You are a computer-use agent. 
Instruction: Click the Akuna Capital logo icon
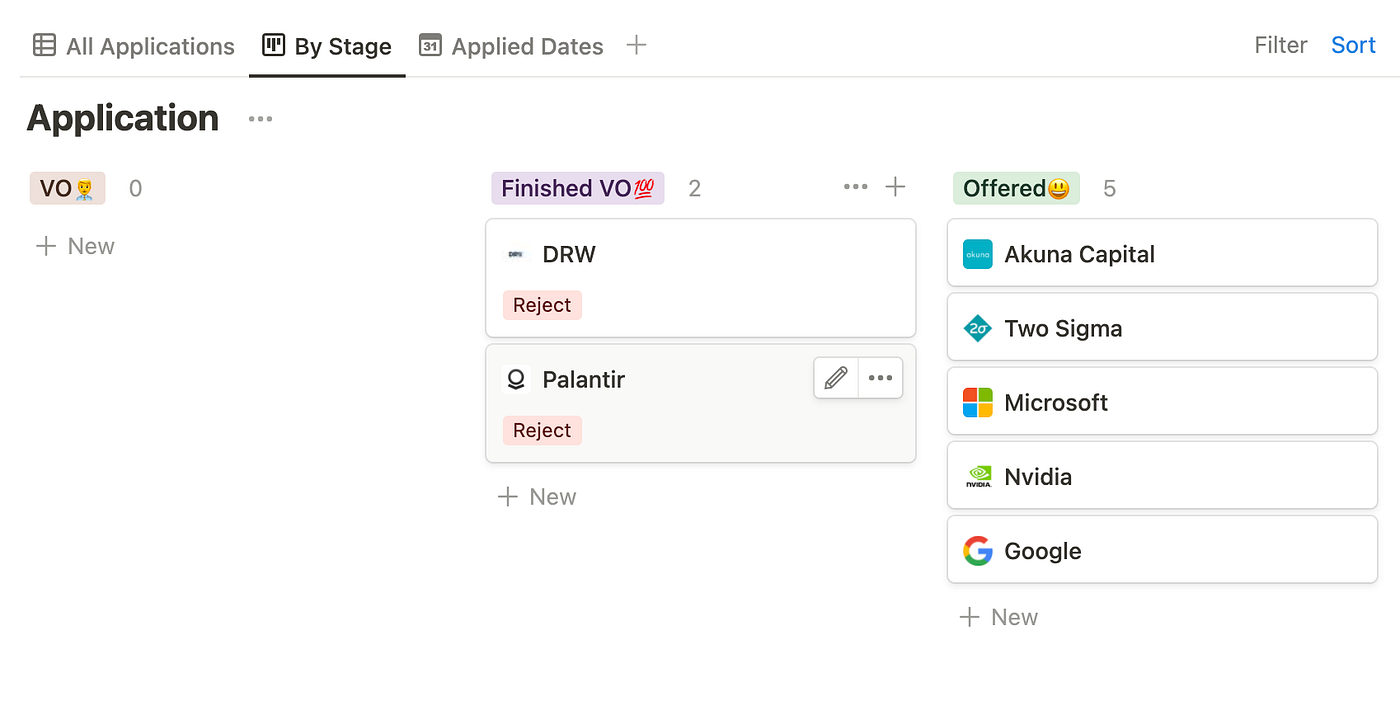click(977, 254)
